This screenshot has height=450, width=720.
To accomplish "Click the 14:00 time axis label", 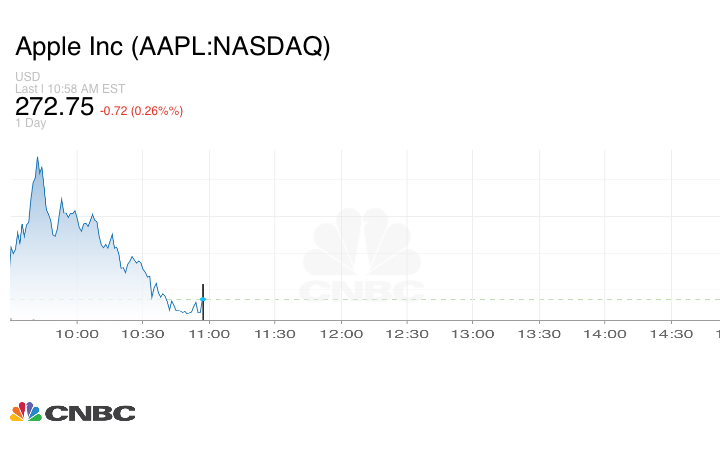I will click(606, 334).
